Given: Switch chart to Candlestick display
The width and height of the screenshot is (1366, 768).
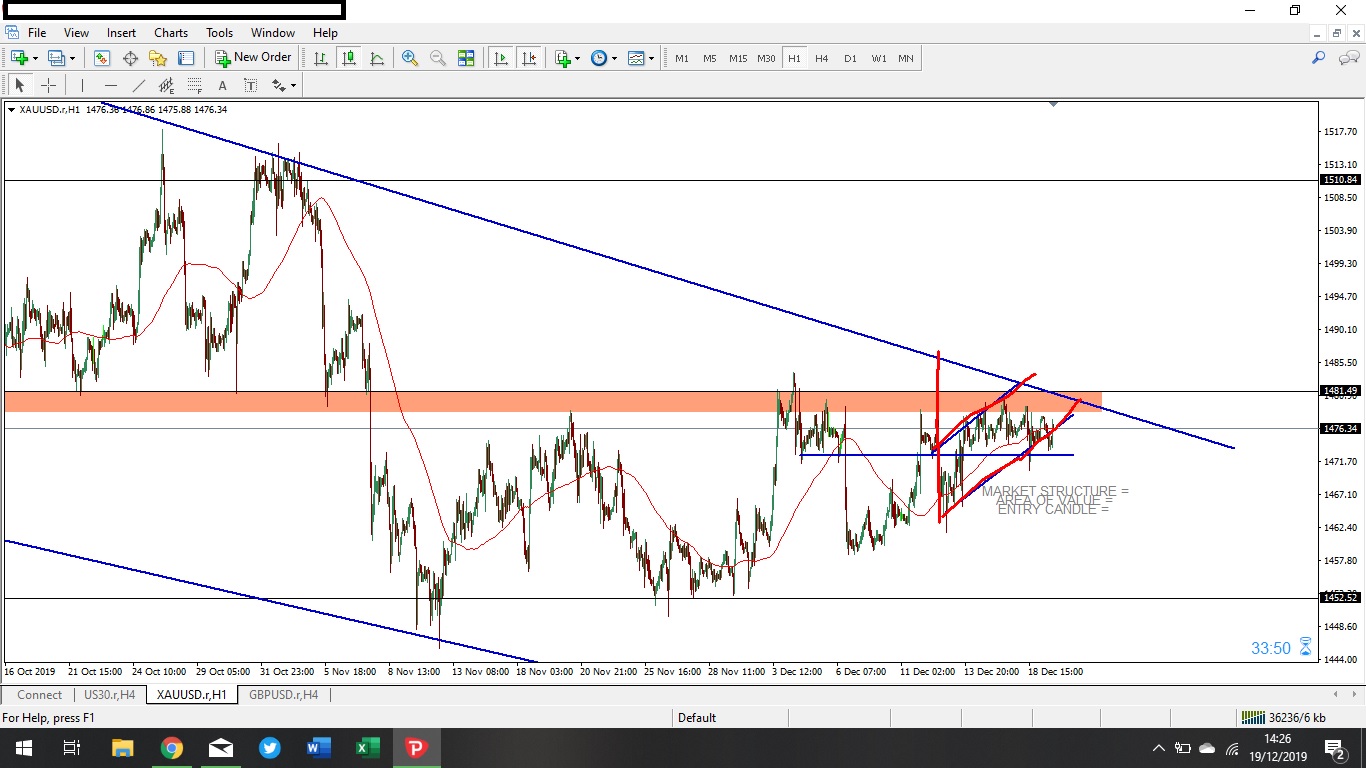Looking at the screenshot, I should 349,59.
